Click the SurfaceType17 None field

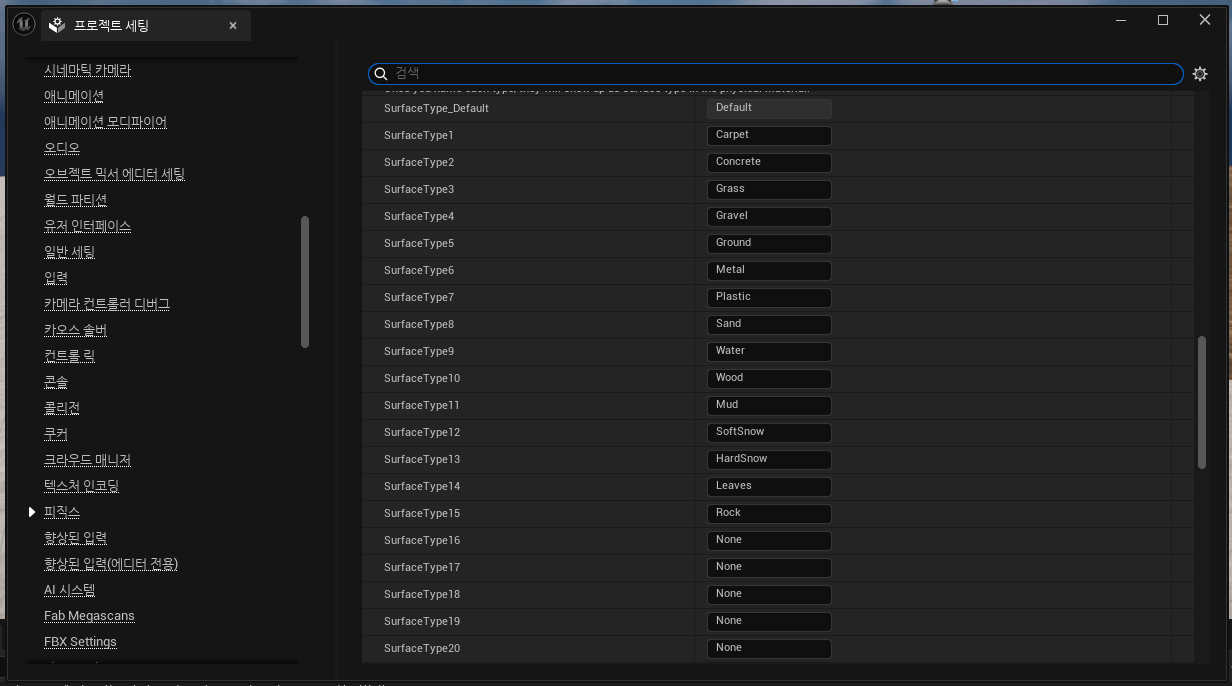[x=769, y=567]
